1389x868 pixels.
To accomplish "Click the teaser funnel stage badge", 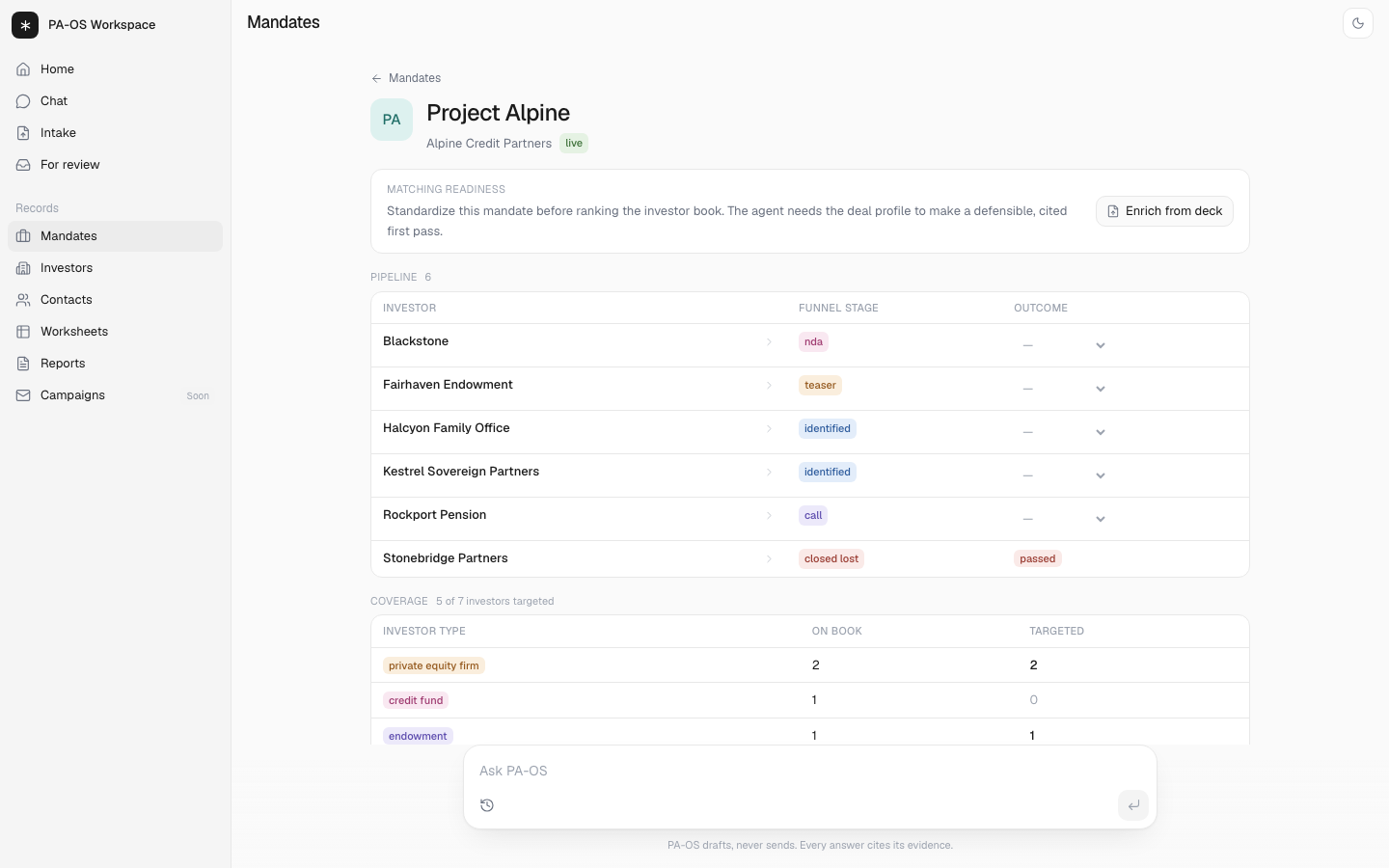I will [820, 385].
